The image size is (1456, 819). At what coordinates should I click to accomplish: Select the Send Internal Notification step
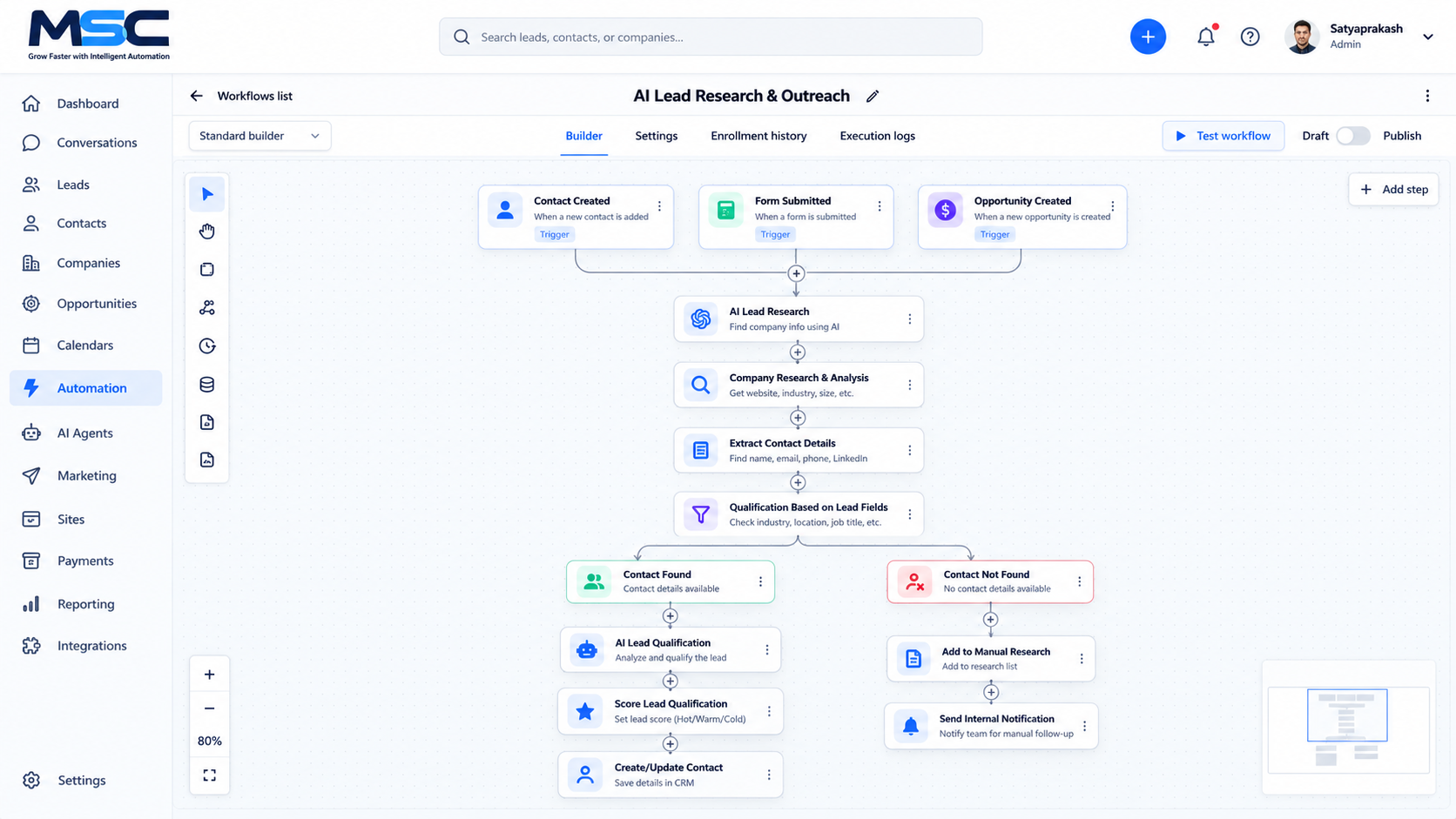click(x=991, y=726)
